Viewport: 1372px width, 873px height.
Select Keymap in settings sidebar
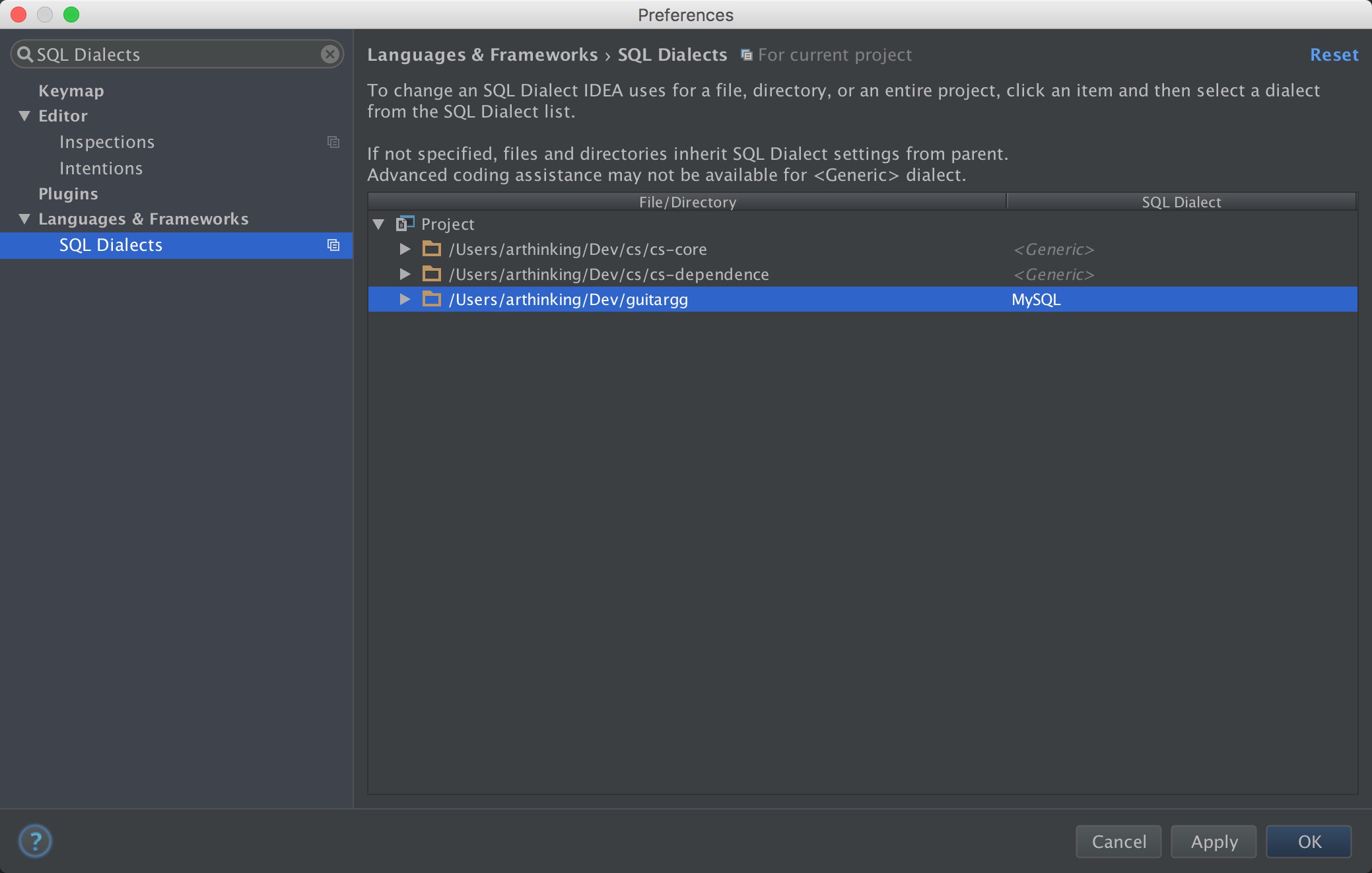tap(71, 90)
